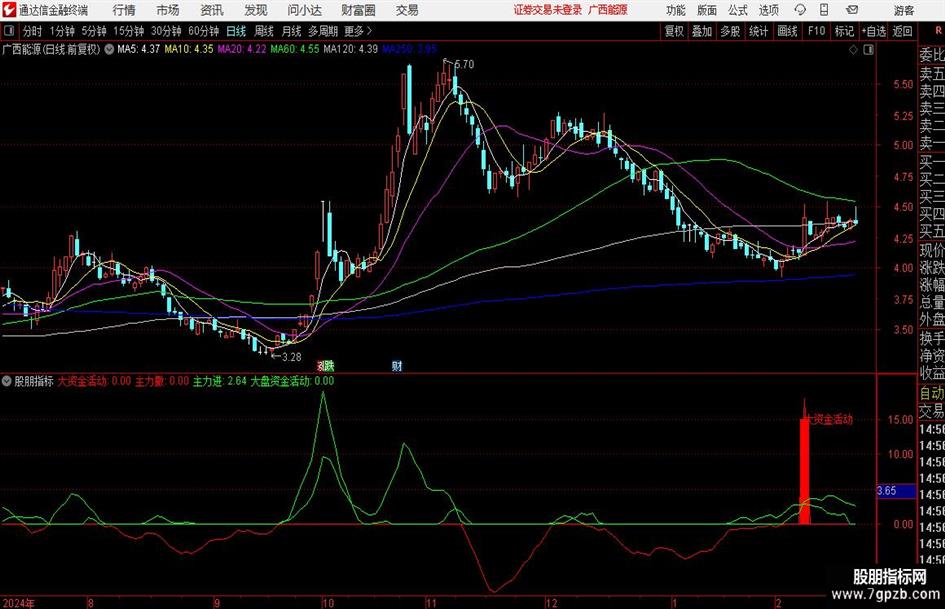Open the customer service headset icon
Viewport: 945px width, 609px height.
coord(800,10)
